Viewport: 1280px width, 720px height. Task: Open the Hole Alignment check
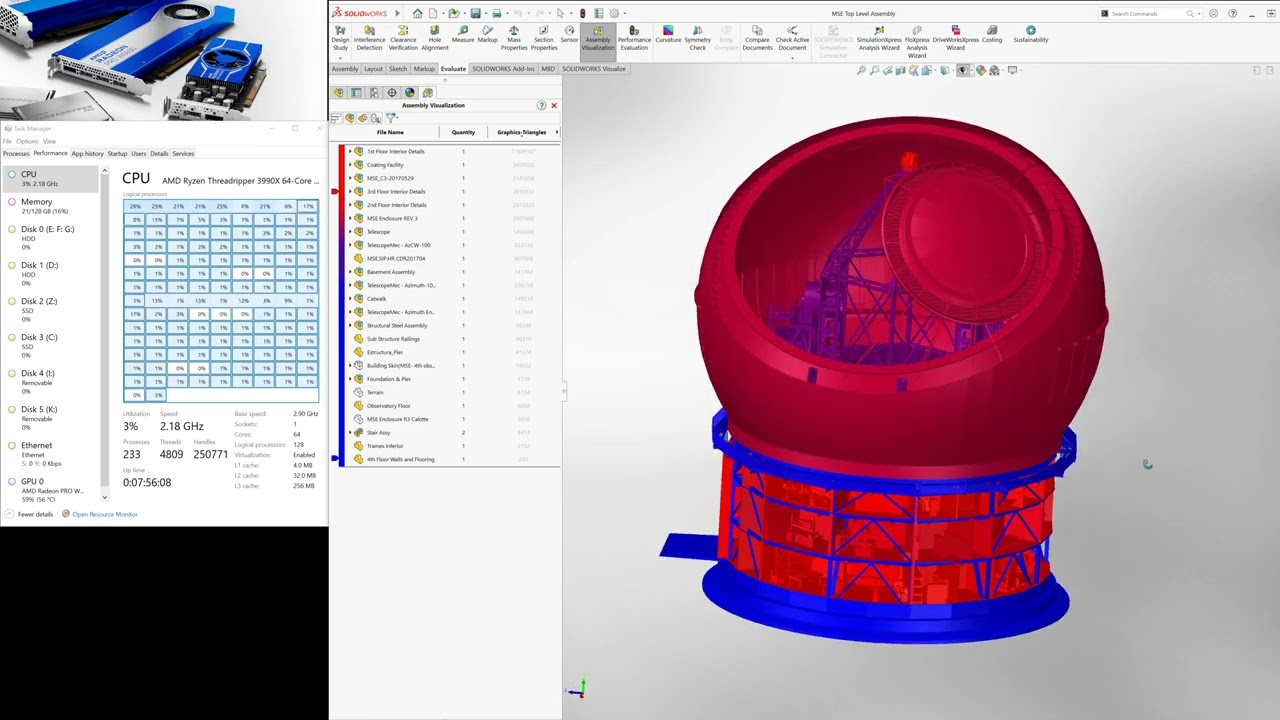click(x=434, y=38)
